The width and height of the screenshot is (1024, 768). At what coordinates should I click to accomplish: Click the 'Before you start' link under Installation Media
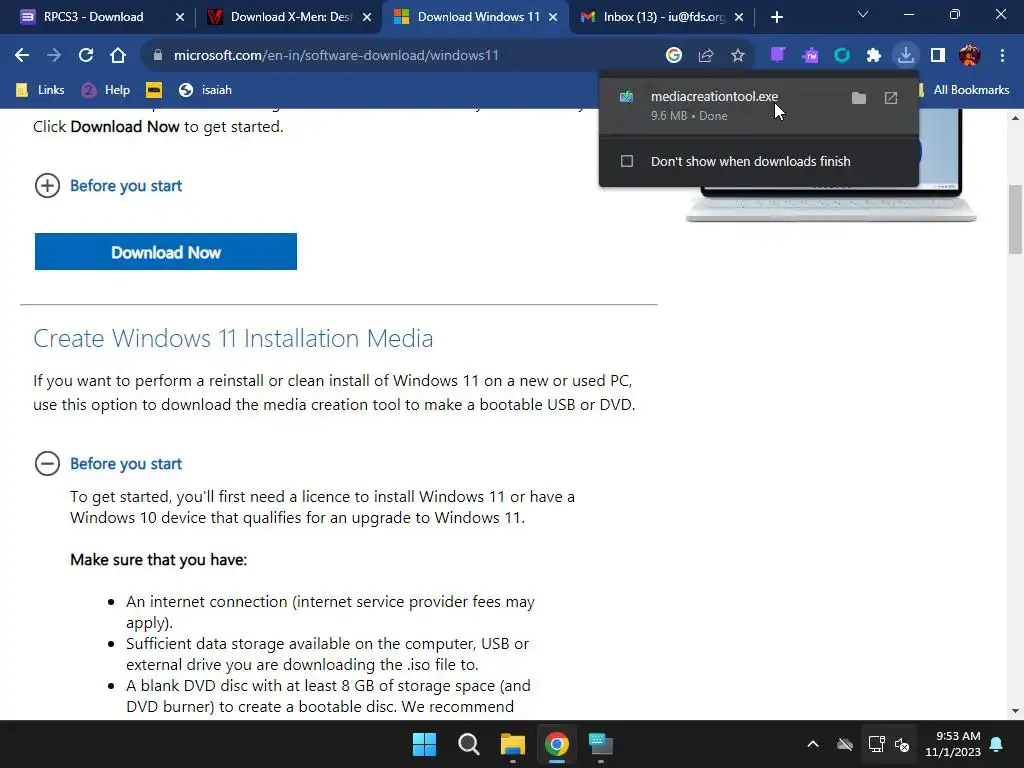tap(126, 464)
